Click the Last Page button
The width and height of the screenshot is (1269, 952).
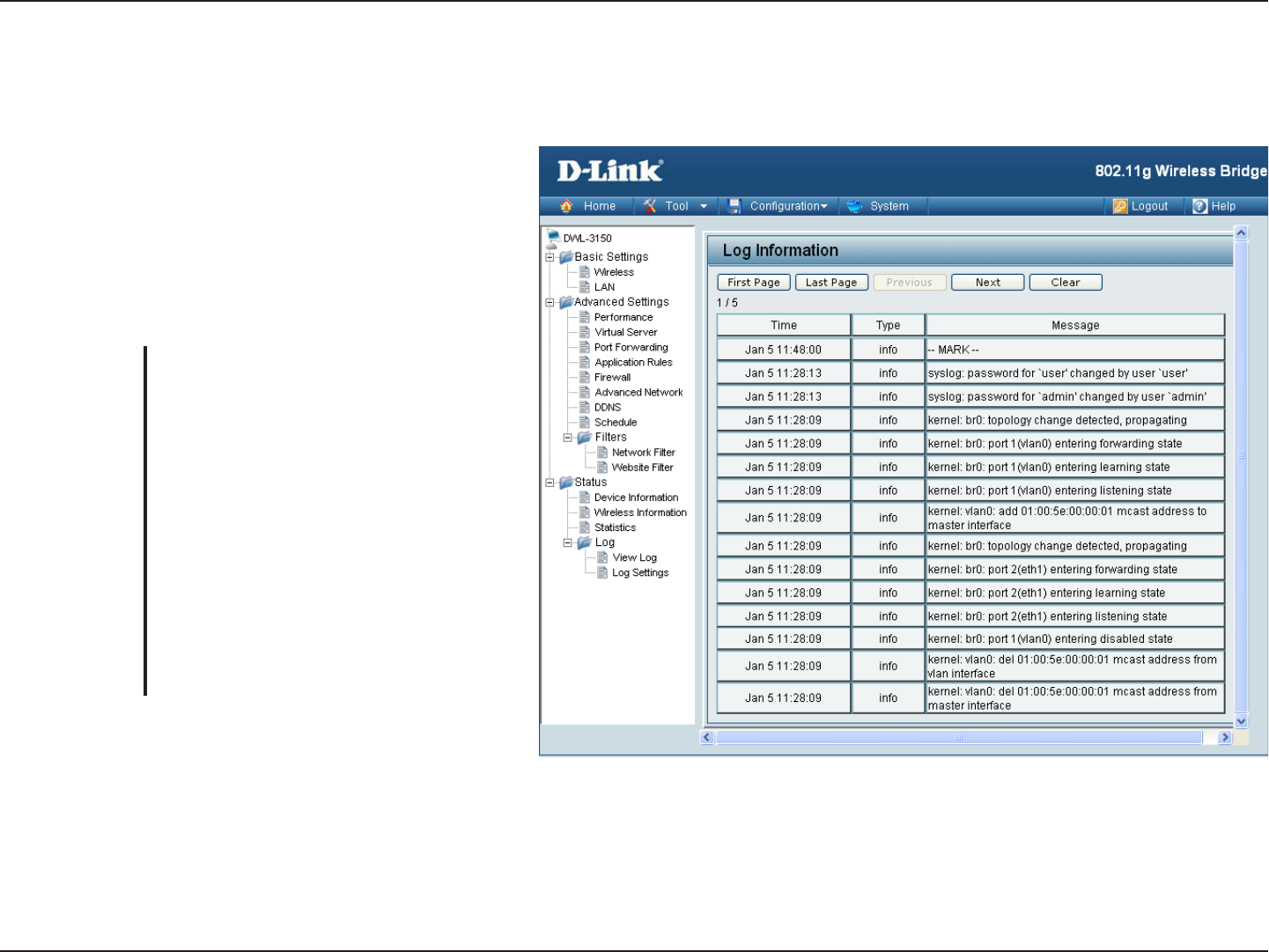[x=831, y=283]
